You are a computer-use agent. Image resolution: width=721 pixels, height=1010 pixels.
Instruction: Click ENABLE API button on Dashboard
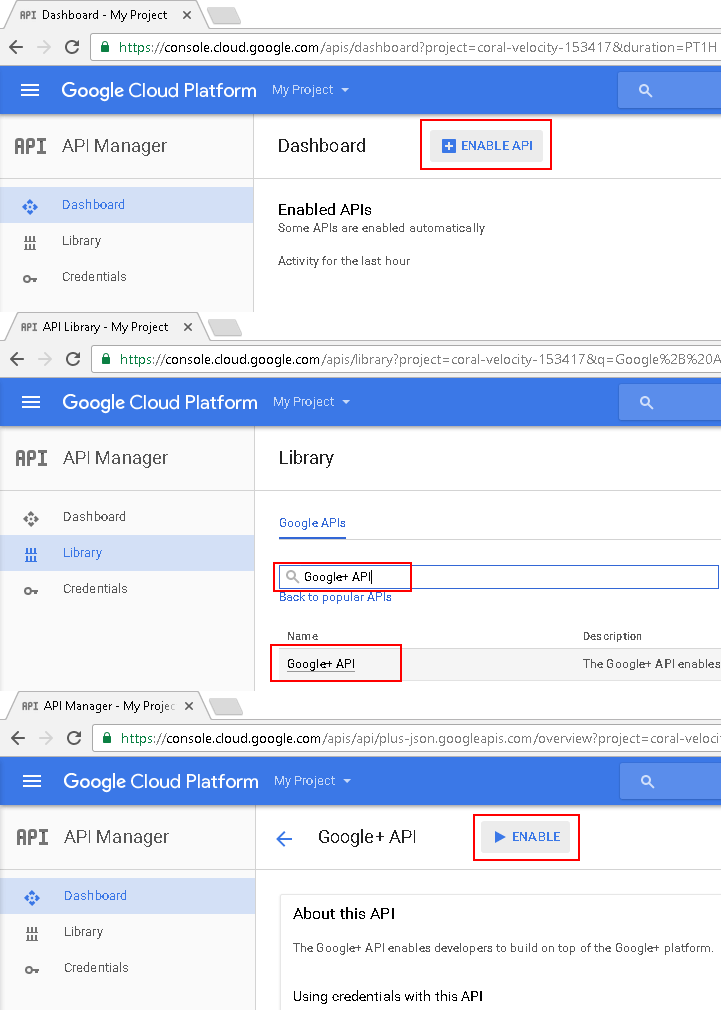pyautogui.click(x=486, y=146)
